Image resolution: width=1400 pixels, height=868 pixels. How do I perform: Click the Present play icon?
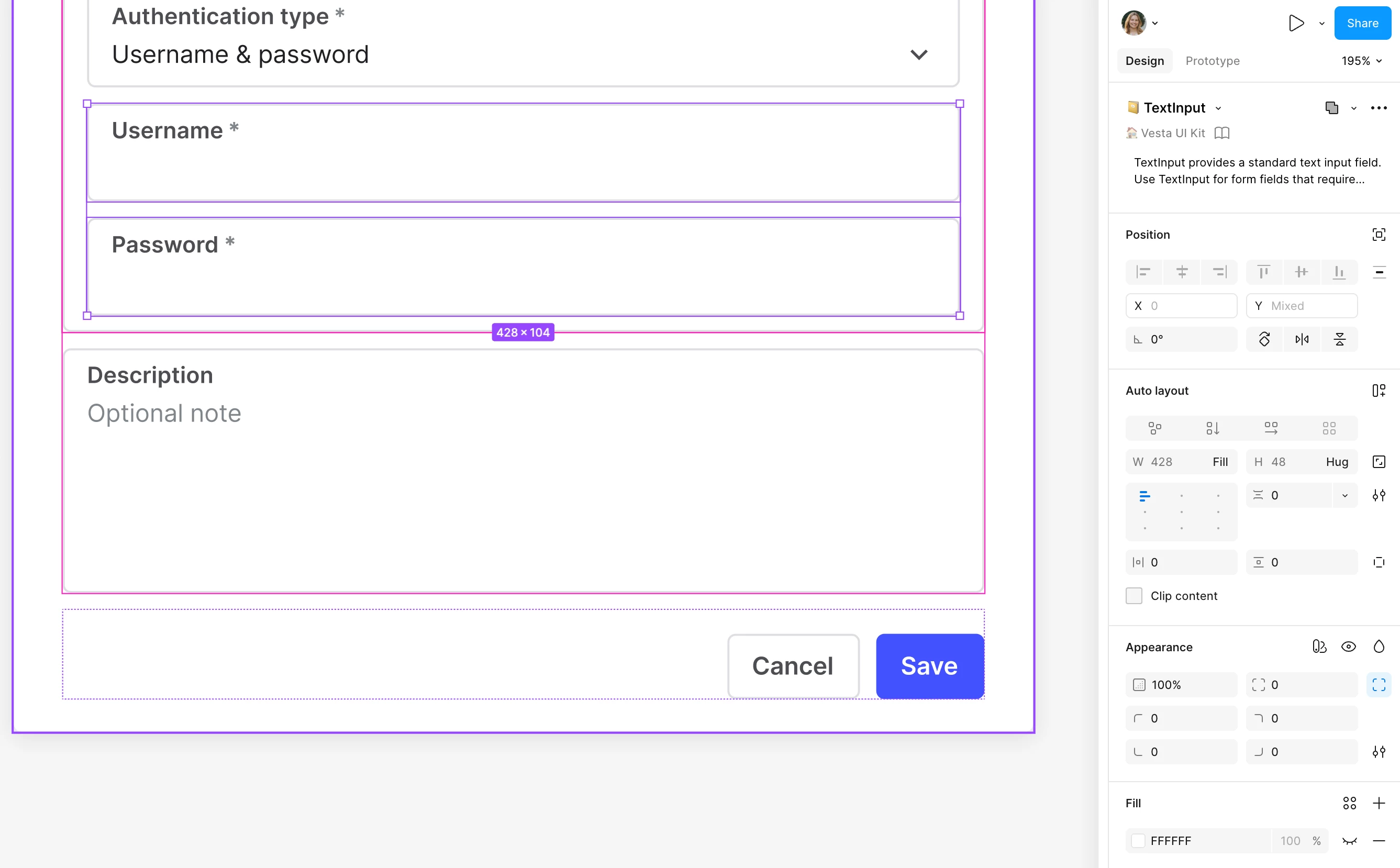click(x=1295, y=23)
